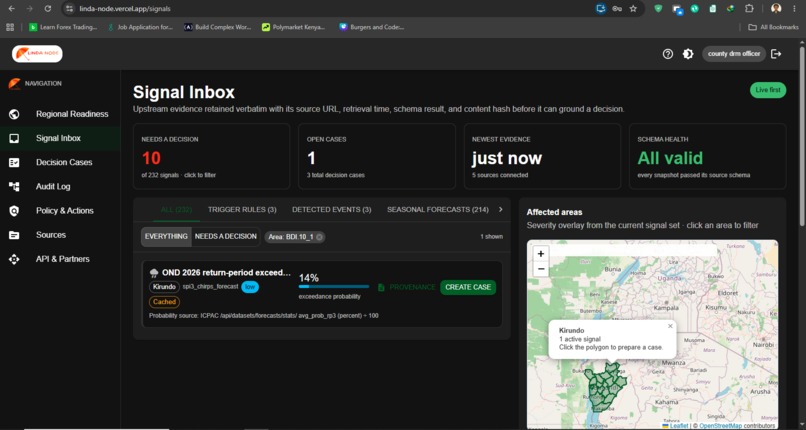This screenshot has height=430, width=806.
Task: Click the CREATE CASE button
Action: (468, 287)
